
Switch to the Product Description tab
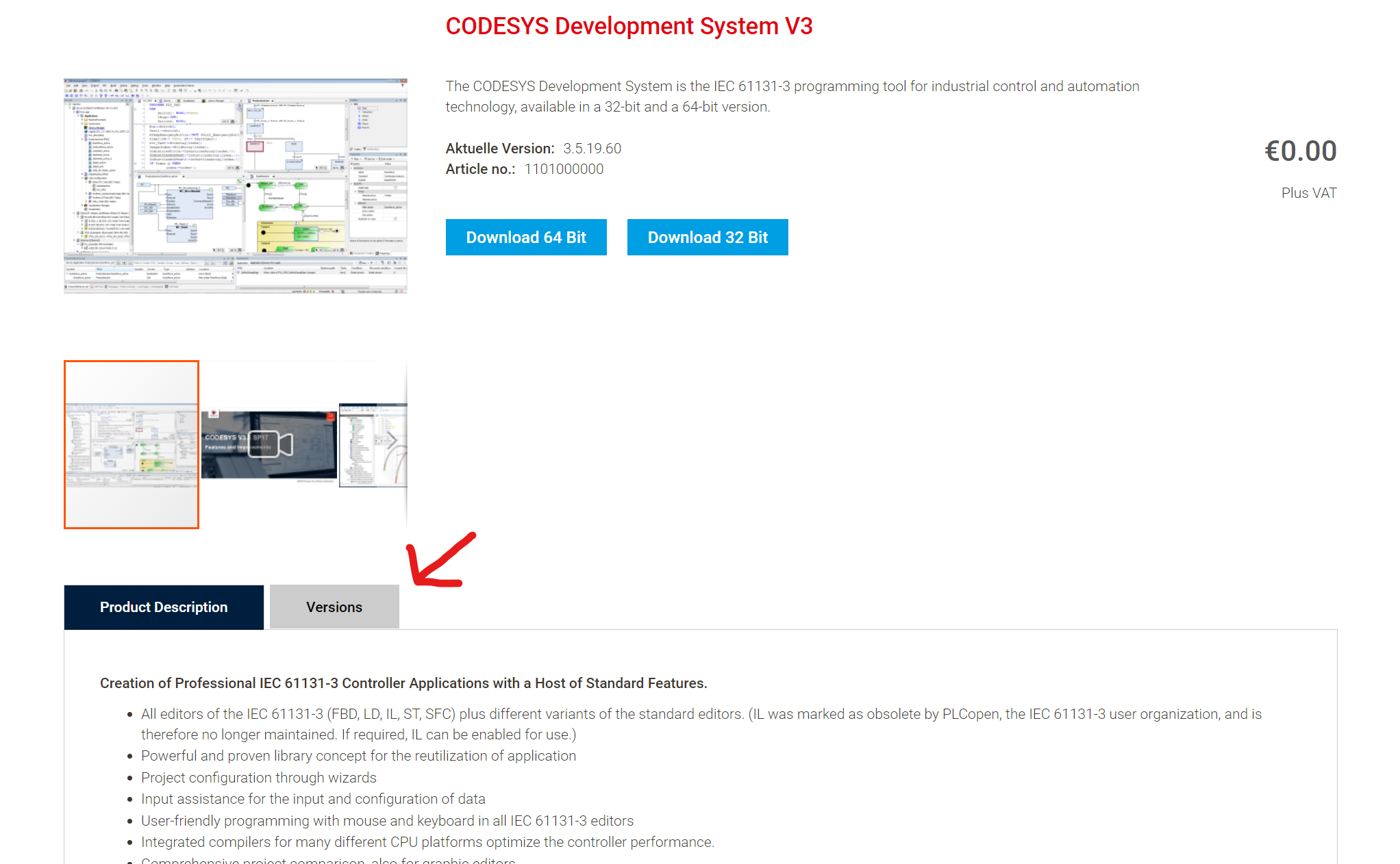pyautogui.click(x=164, y=607)
